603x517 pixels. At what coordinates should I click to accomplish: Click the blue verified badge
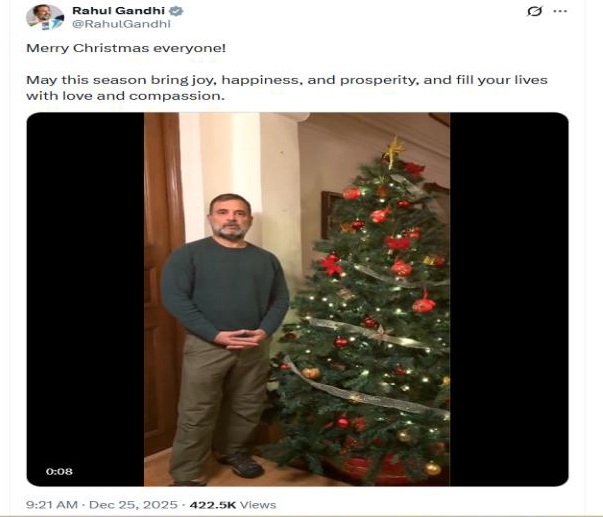(x=176, y=11)
